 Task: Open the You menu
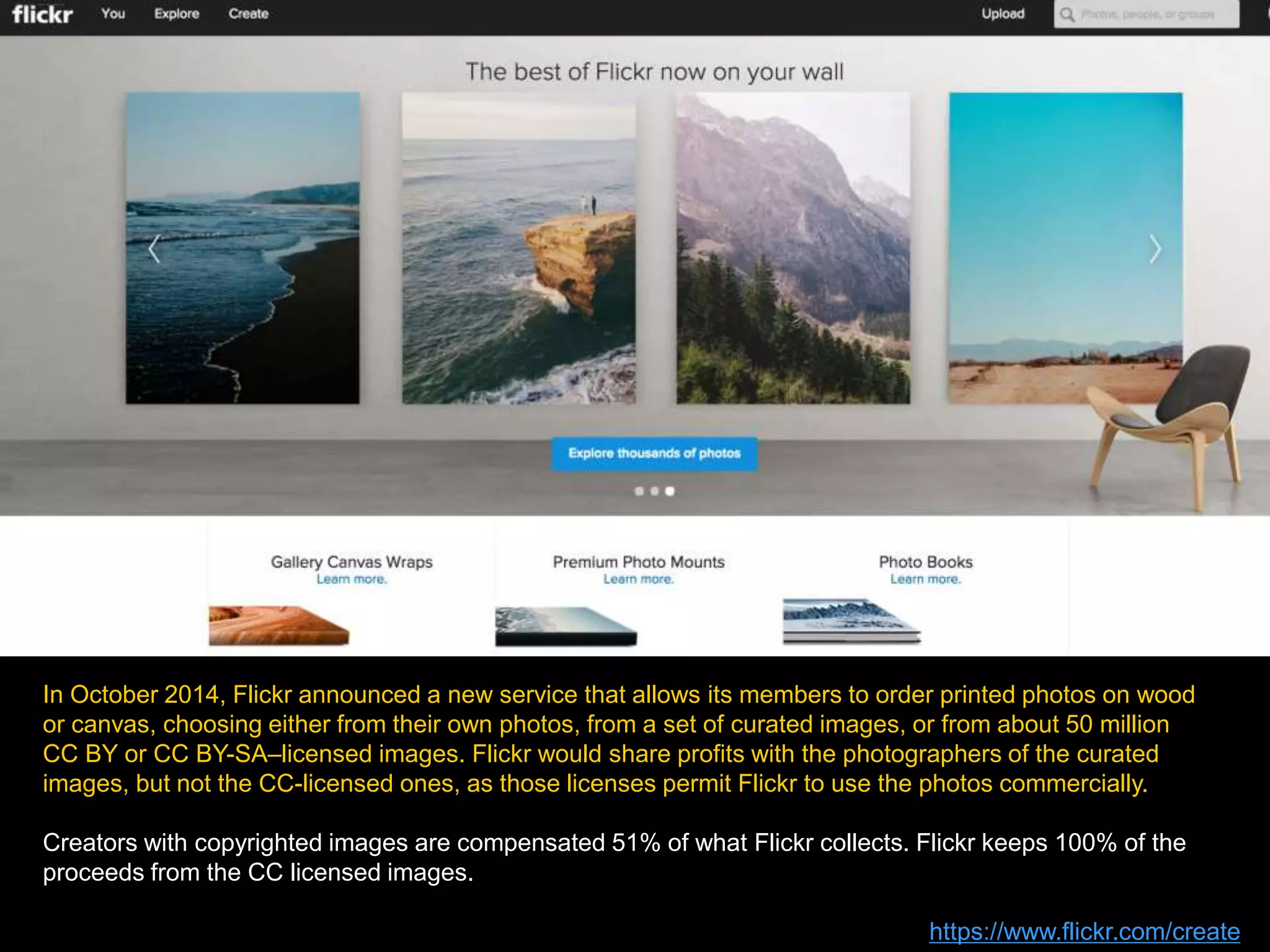[x=113, y=14]
